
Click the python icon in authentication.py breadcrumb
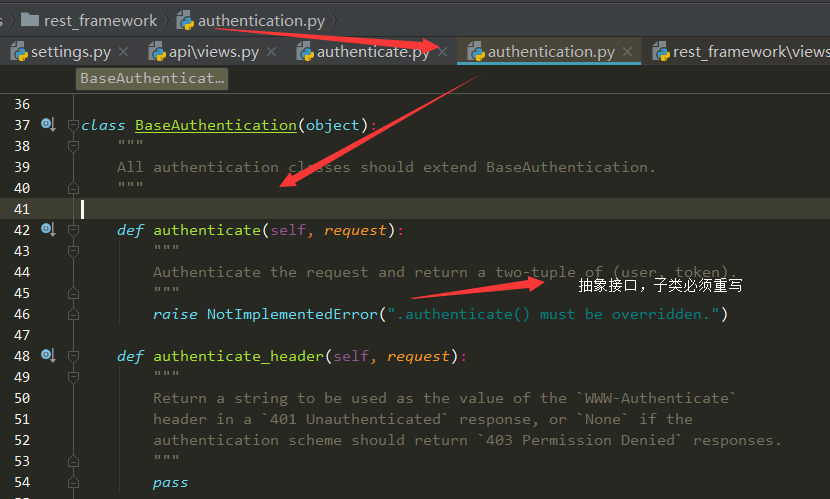[x=185, y=21]
